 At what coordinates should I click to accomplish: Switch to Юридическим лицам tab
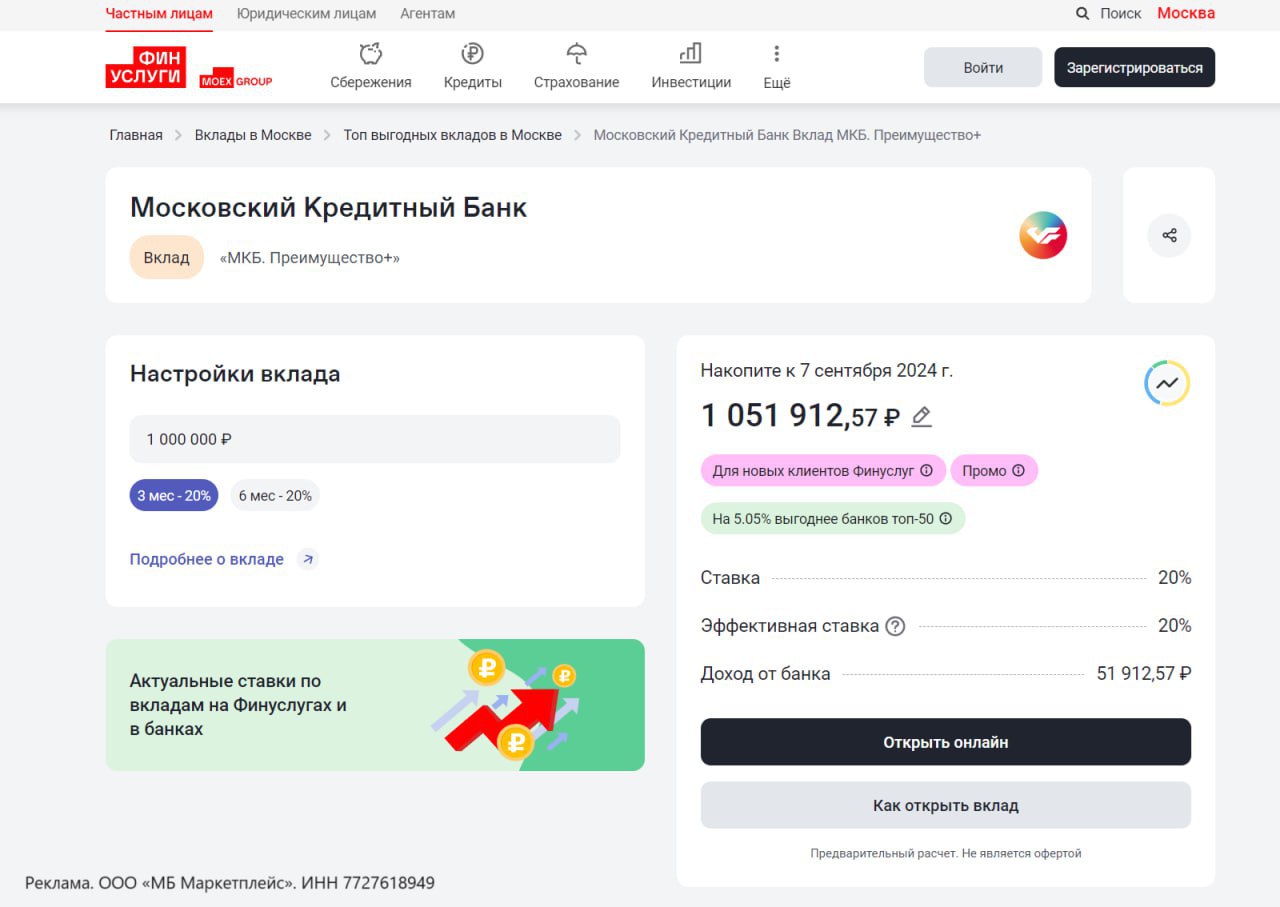point(306,14)
